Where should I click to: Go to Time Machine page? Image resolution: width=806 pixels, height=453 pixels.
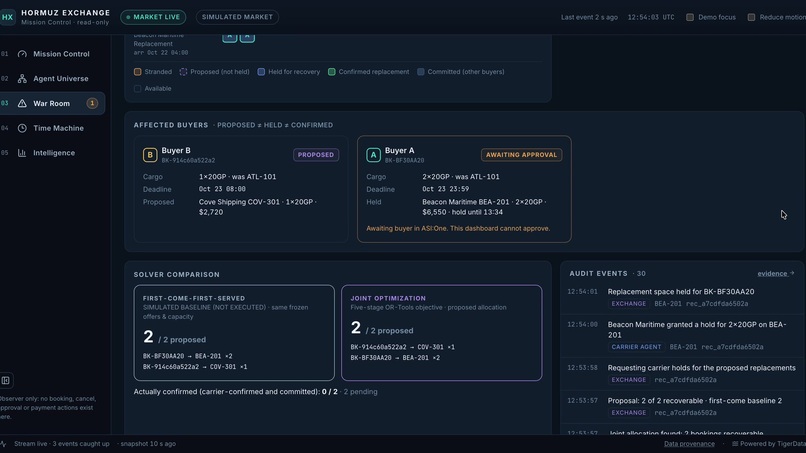[x=52, y=128]
